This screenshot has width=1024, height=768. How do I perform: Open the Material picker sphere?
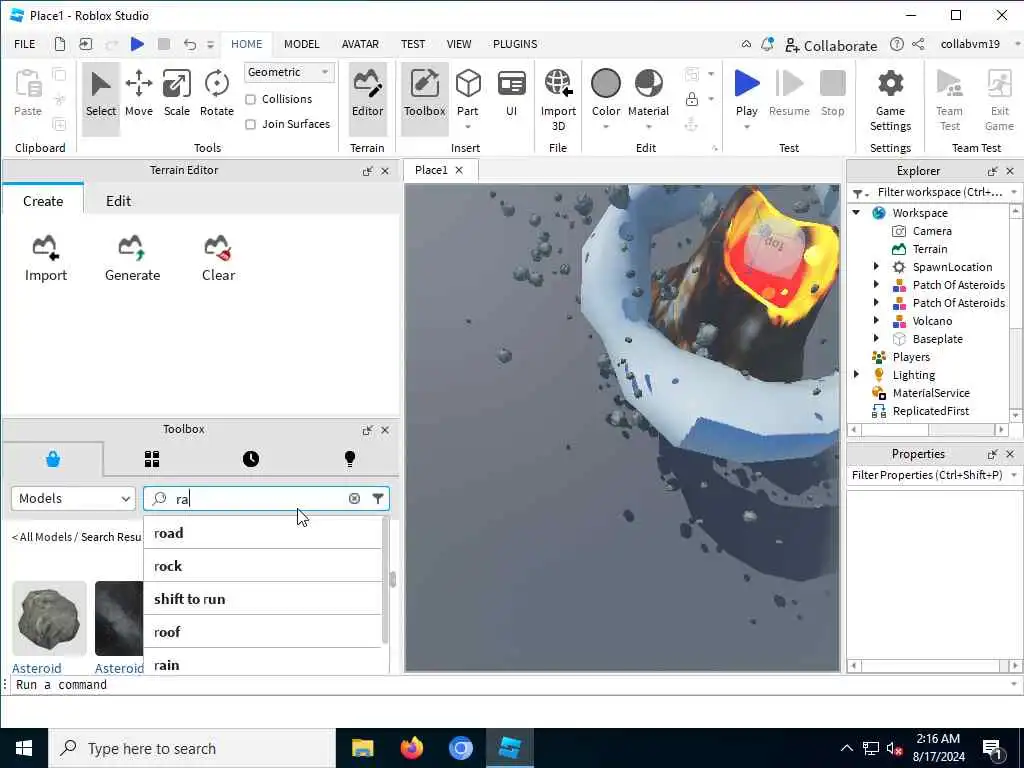pyautogui.click(x=648, y=84)
